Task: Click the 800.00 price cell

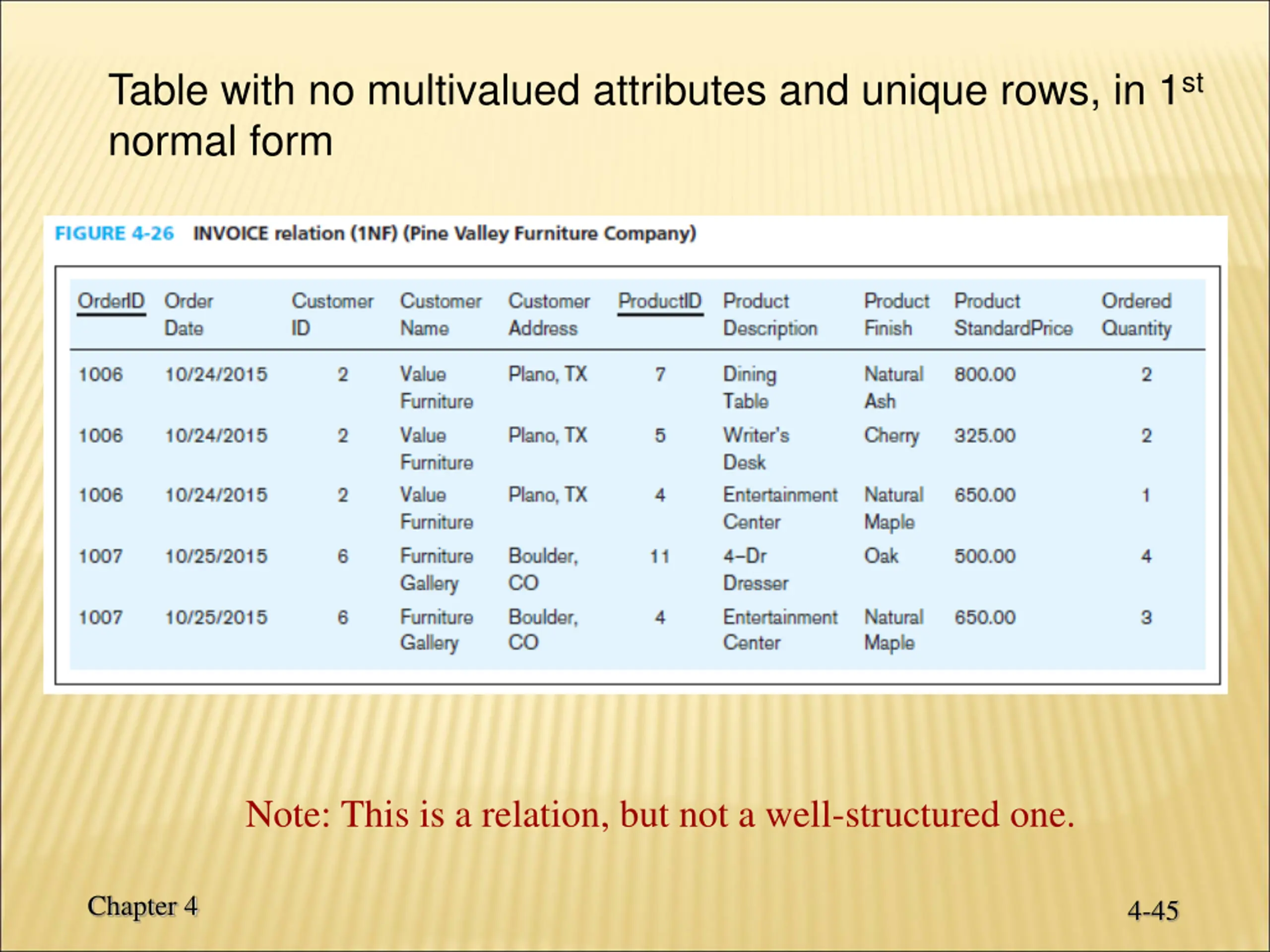Action: tap(985, 375)
